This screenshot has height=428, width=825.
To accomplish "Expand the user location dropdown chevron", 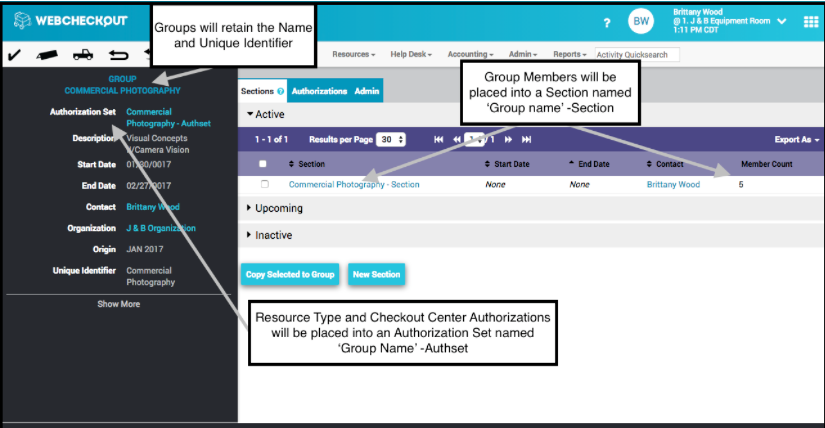I will pyautogui.click(x=782, y=22).
